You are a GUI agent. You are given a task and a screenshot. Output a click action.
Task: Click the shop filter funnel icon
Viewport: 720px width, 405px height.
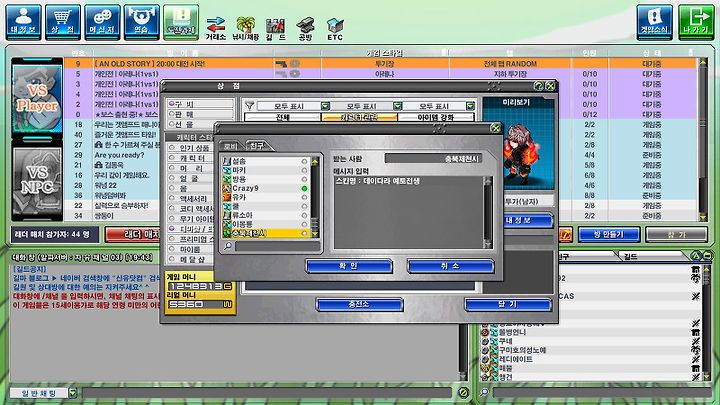pyautogui.click(x=249, y=106)
